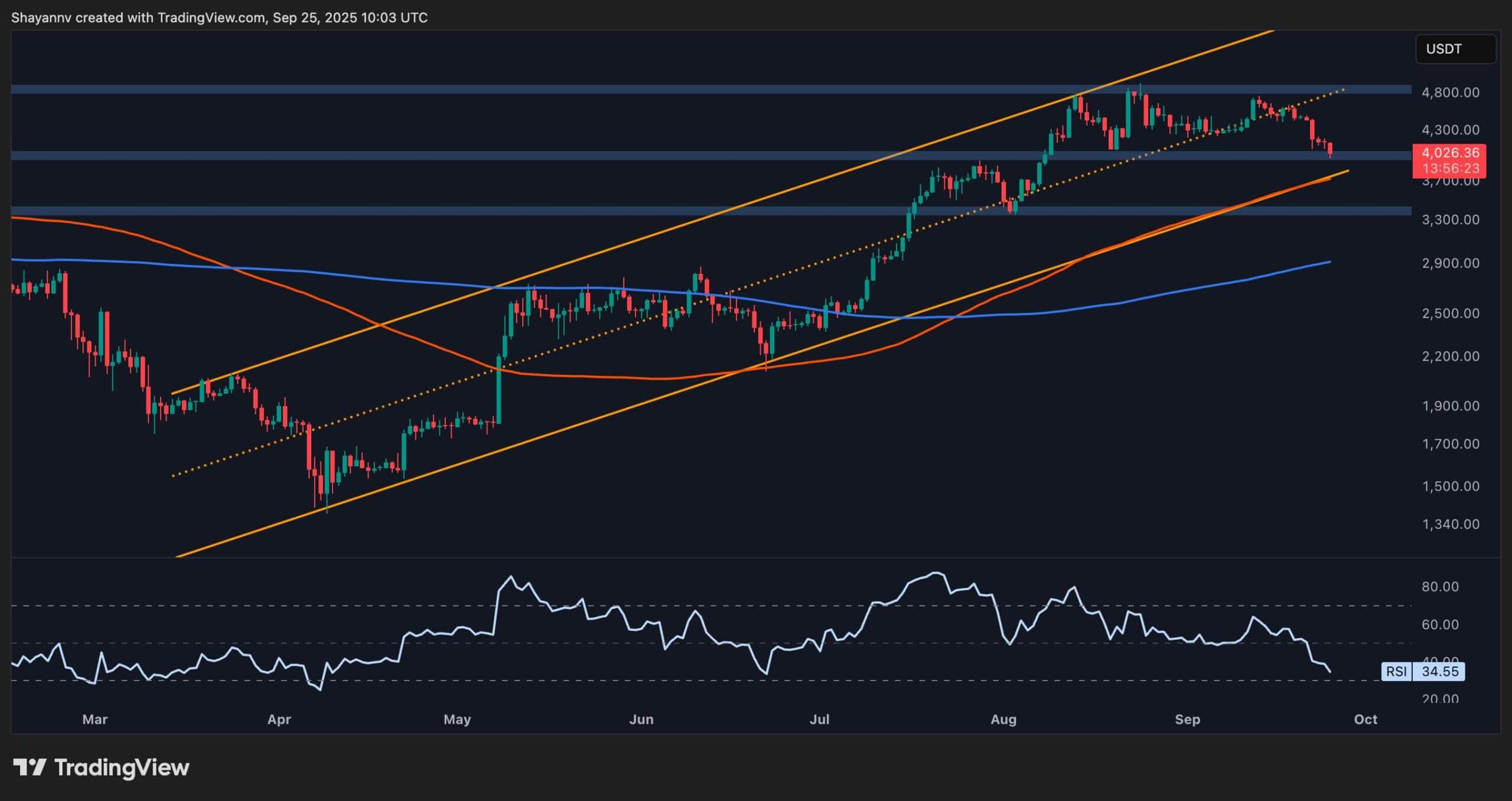Image resolution: width=1512 pixels, height=801 pixels.
Task: Select the 34.55 RSI value tag
Action: coord(1439,672)
